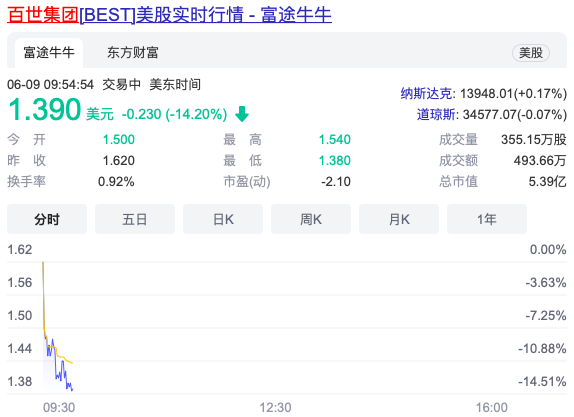This screenshot has width=574, height=417.
Task: Click the current price 1.390
Action: click(x=44, y=109)
